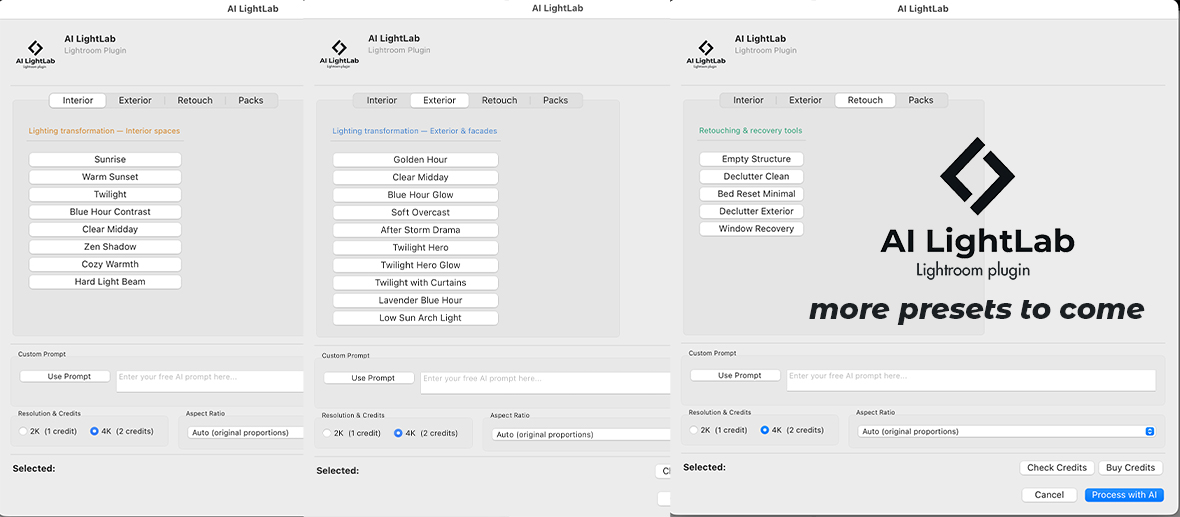
Task: Choose the Declutter Exterior tool
Action: (752, 211)
